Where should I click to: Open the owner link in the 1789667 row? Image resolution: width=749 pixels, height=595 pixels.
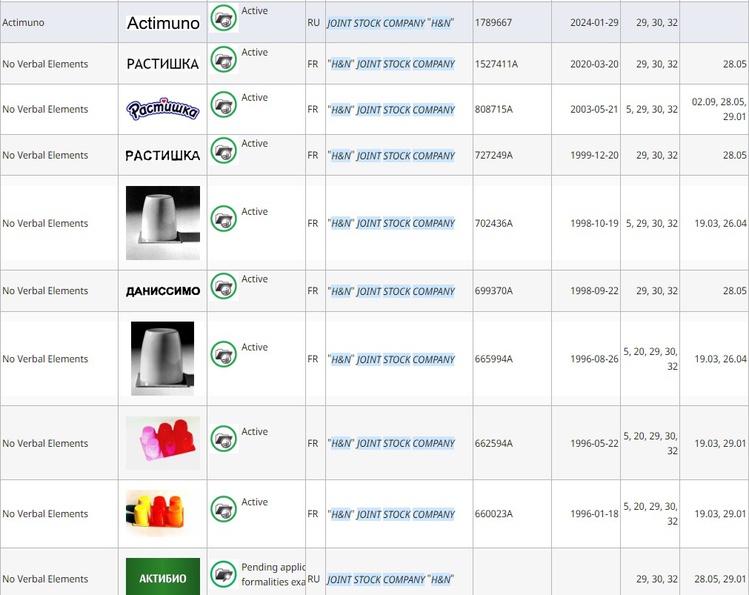(390, 23)
